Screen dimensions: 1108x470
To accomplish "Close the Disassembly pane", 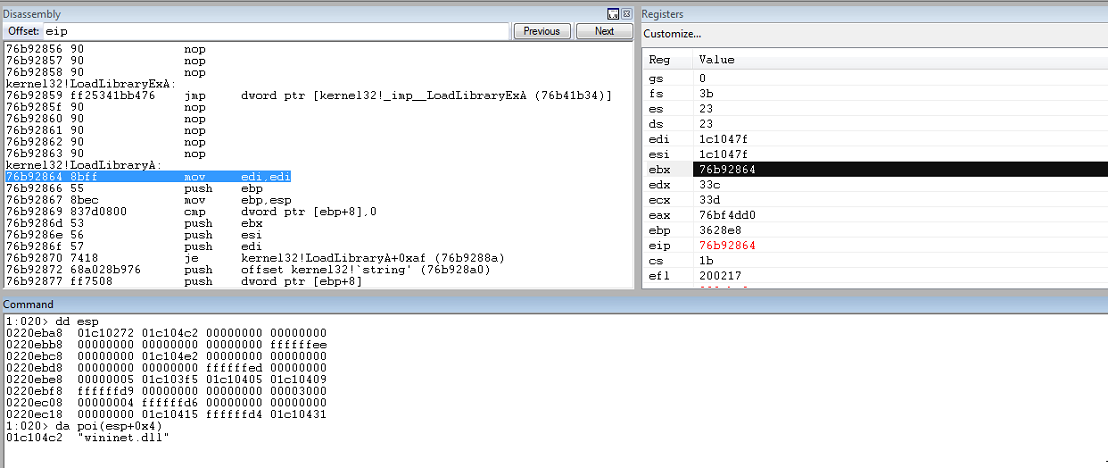I will pos(626,13).
